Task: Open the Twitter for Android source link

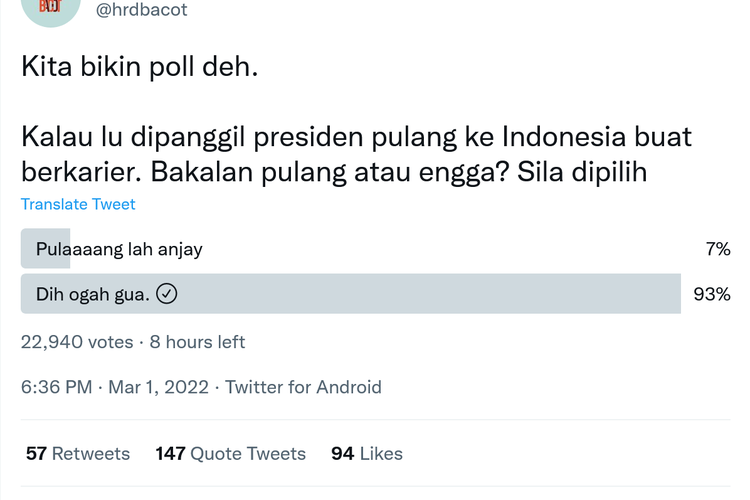Action: 303,387
